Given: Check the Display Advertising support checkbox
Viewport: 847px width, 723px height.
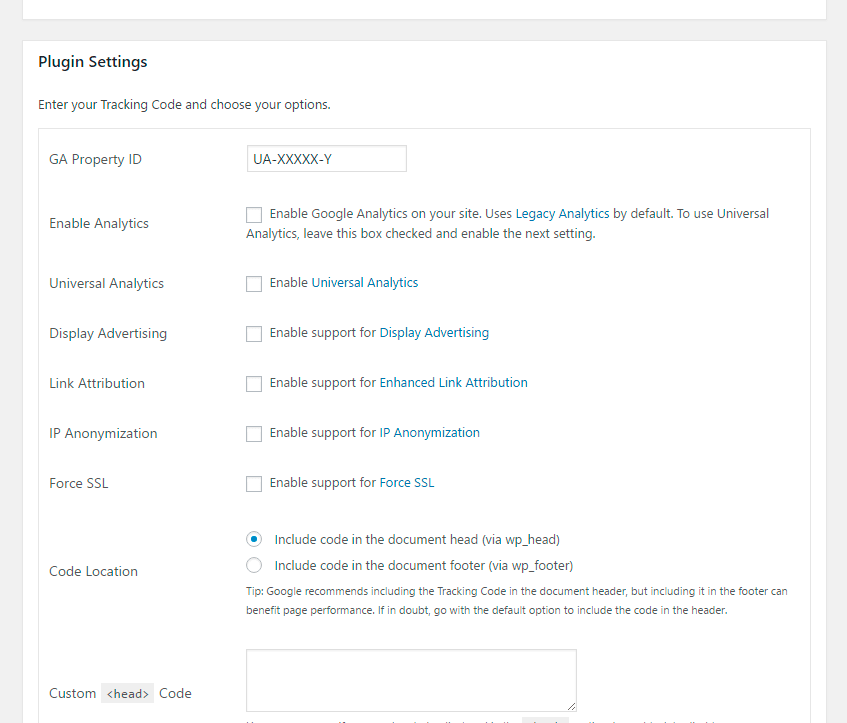Looking at the screenshot, I should click(254, 333).
